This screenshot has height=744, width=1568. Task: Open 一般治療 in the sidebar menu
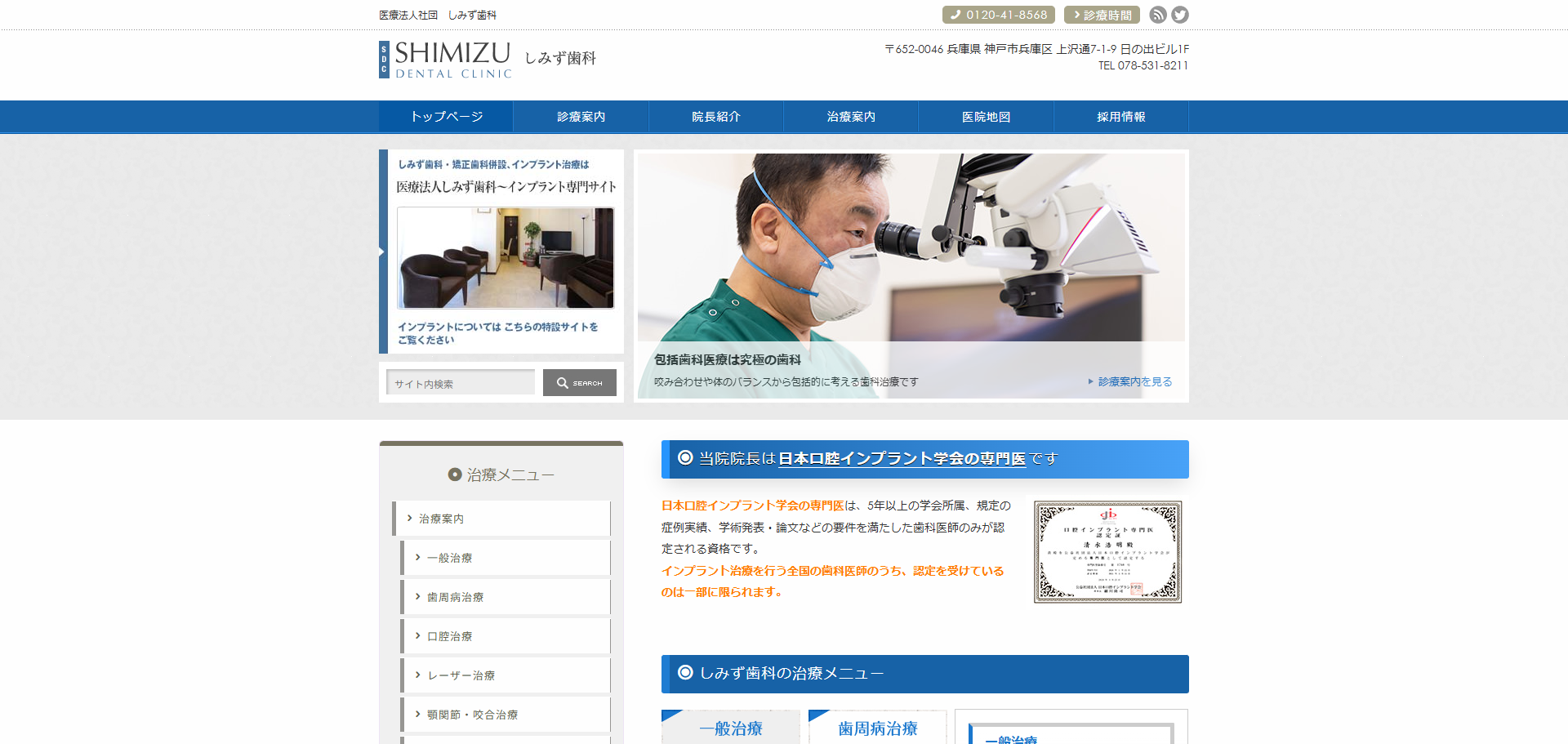point(505,558)
